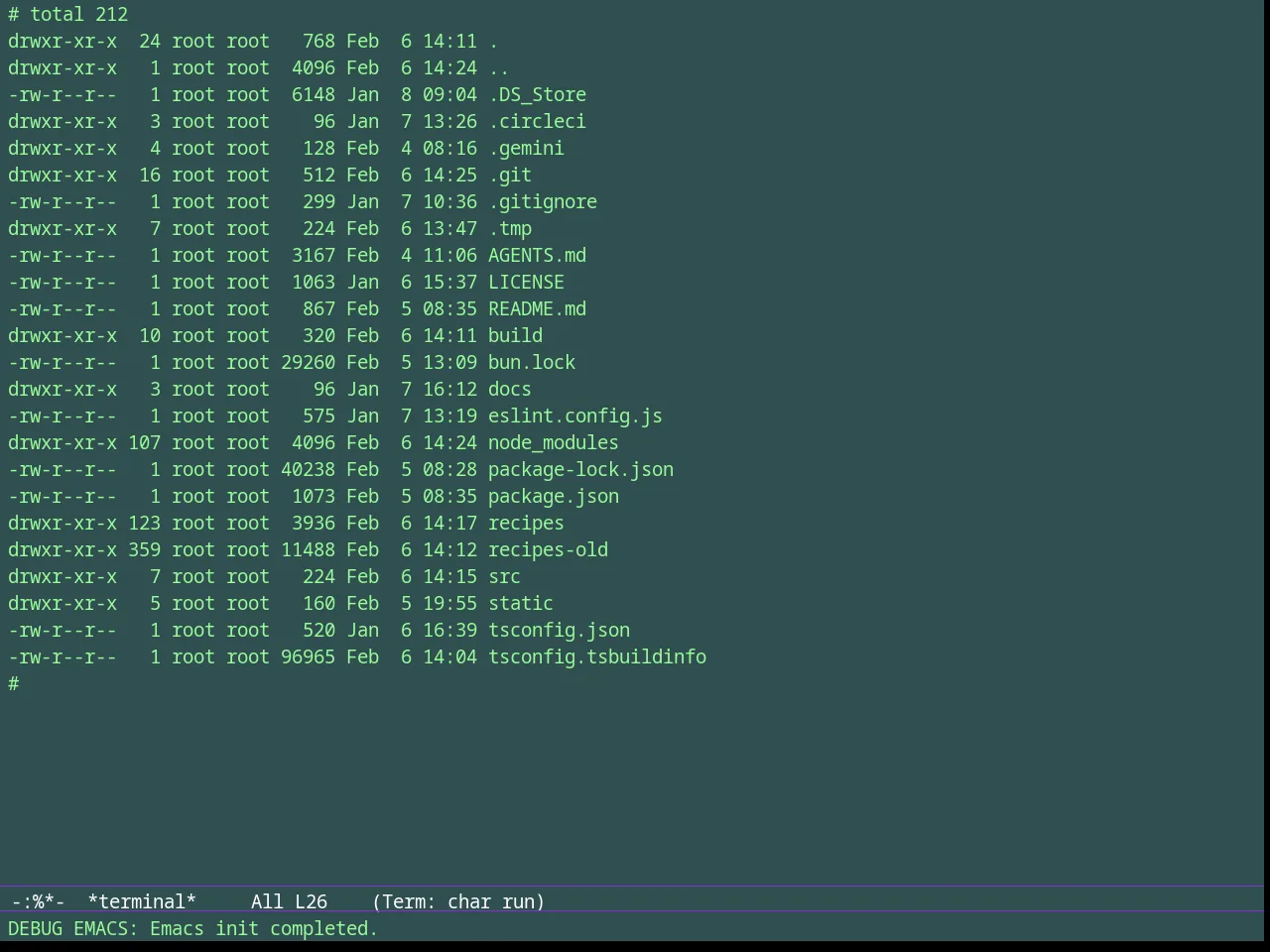Image resolution: width=1270 pixels, height=952 pixels.
Task: Click the All L26 position indicator
Action: [x=289, y=902]
